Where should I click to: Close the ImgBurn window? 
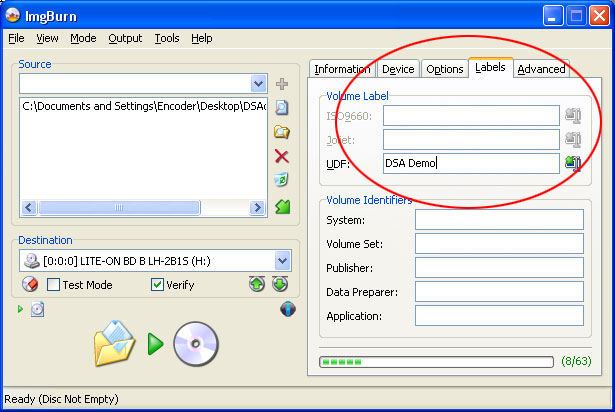(x=599, y=16)
